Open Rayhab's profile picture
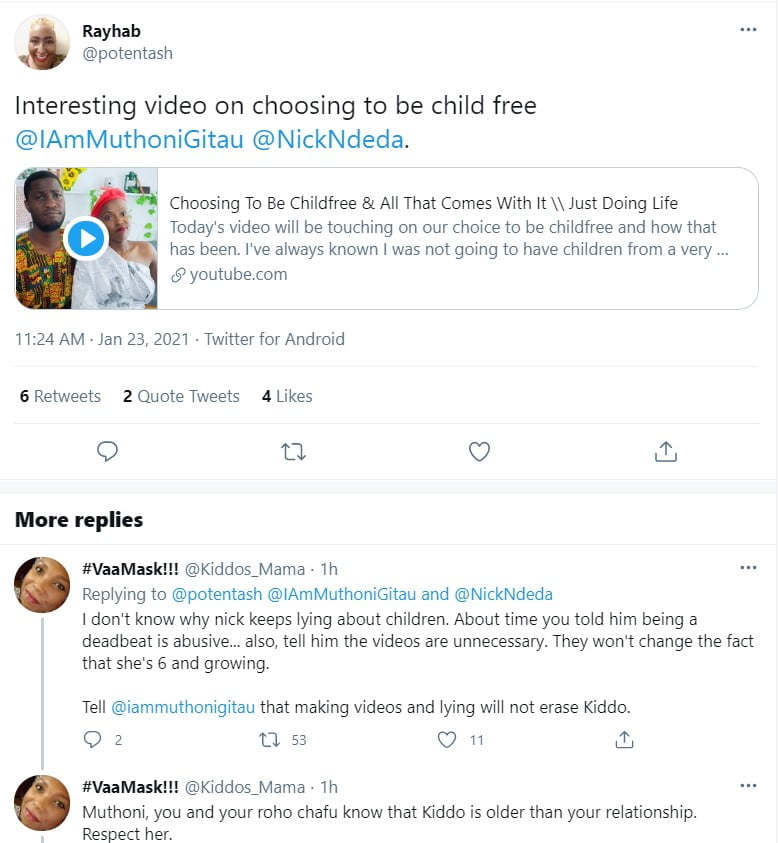The image size is (778, 843). click(42, 42)
